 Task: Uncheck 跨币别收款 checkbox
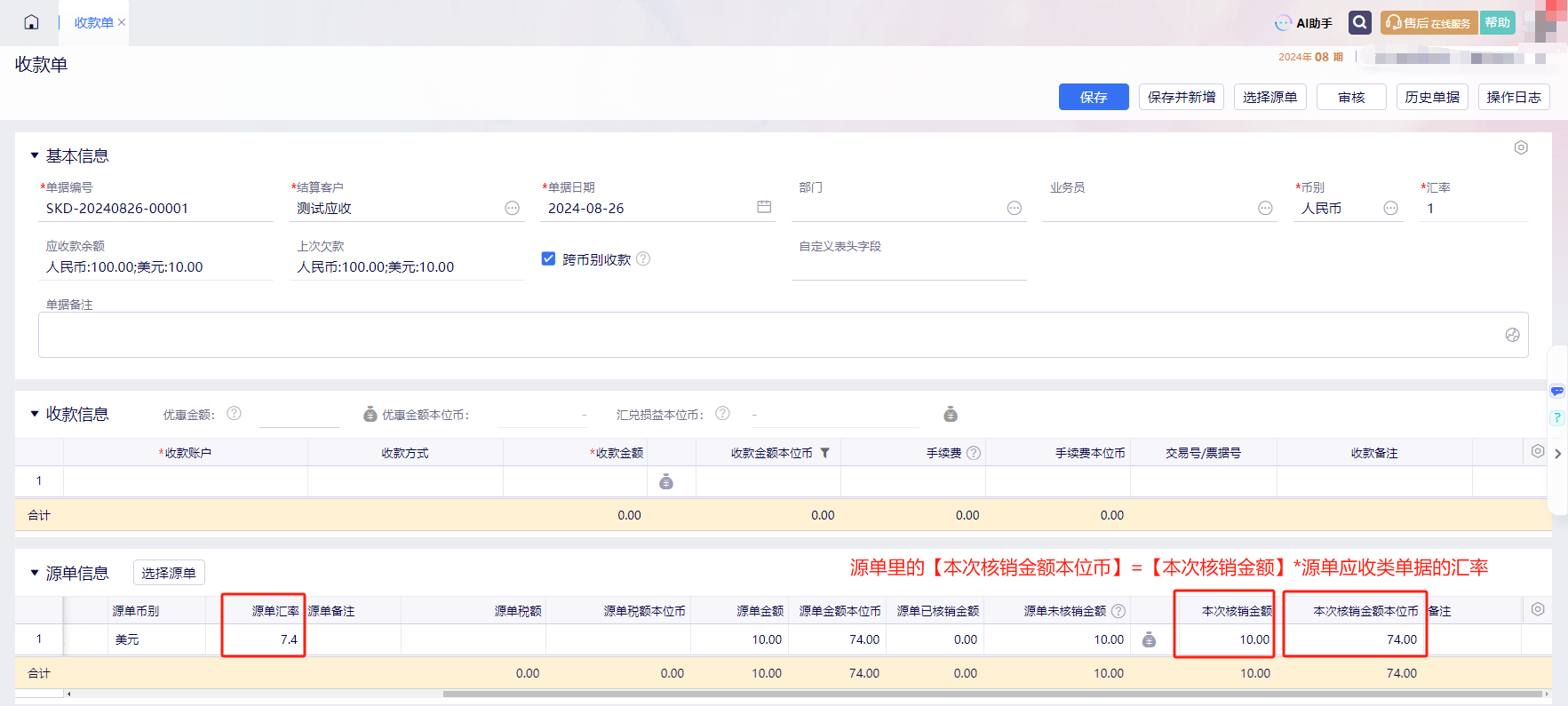pos(548,258)
